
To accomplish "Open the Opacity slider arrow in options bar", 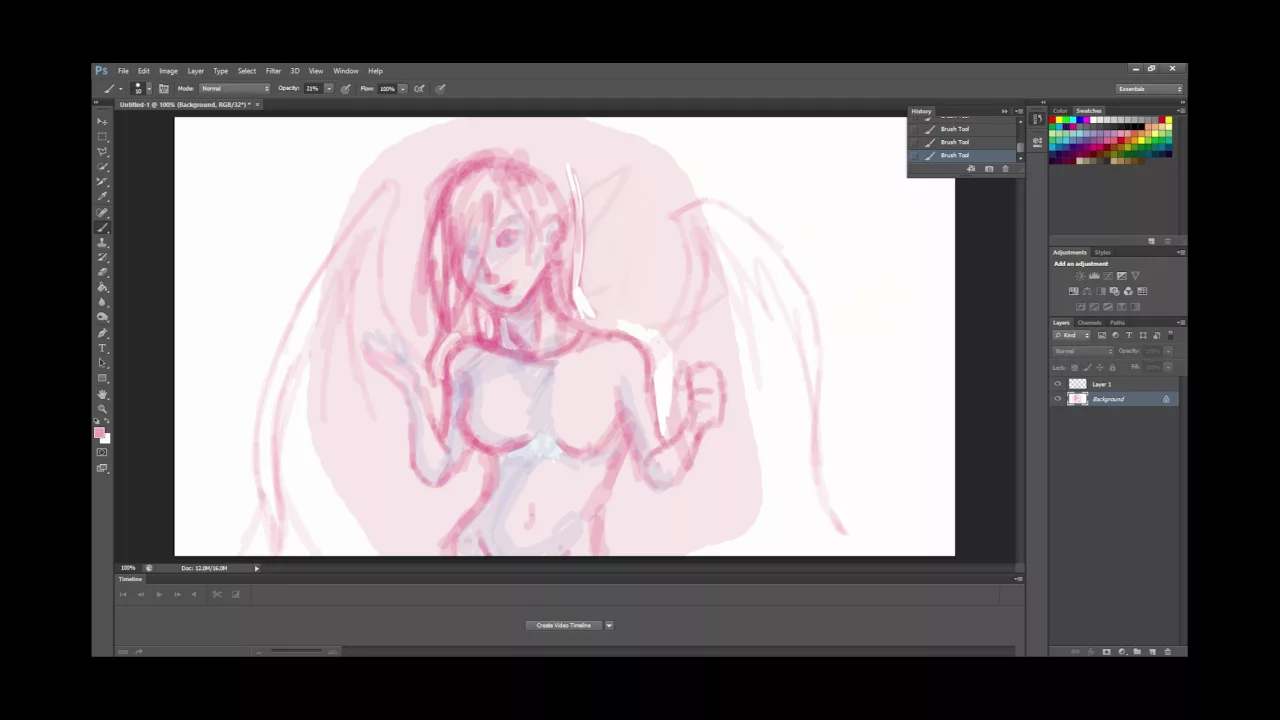I will point(329,88).
